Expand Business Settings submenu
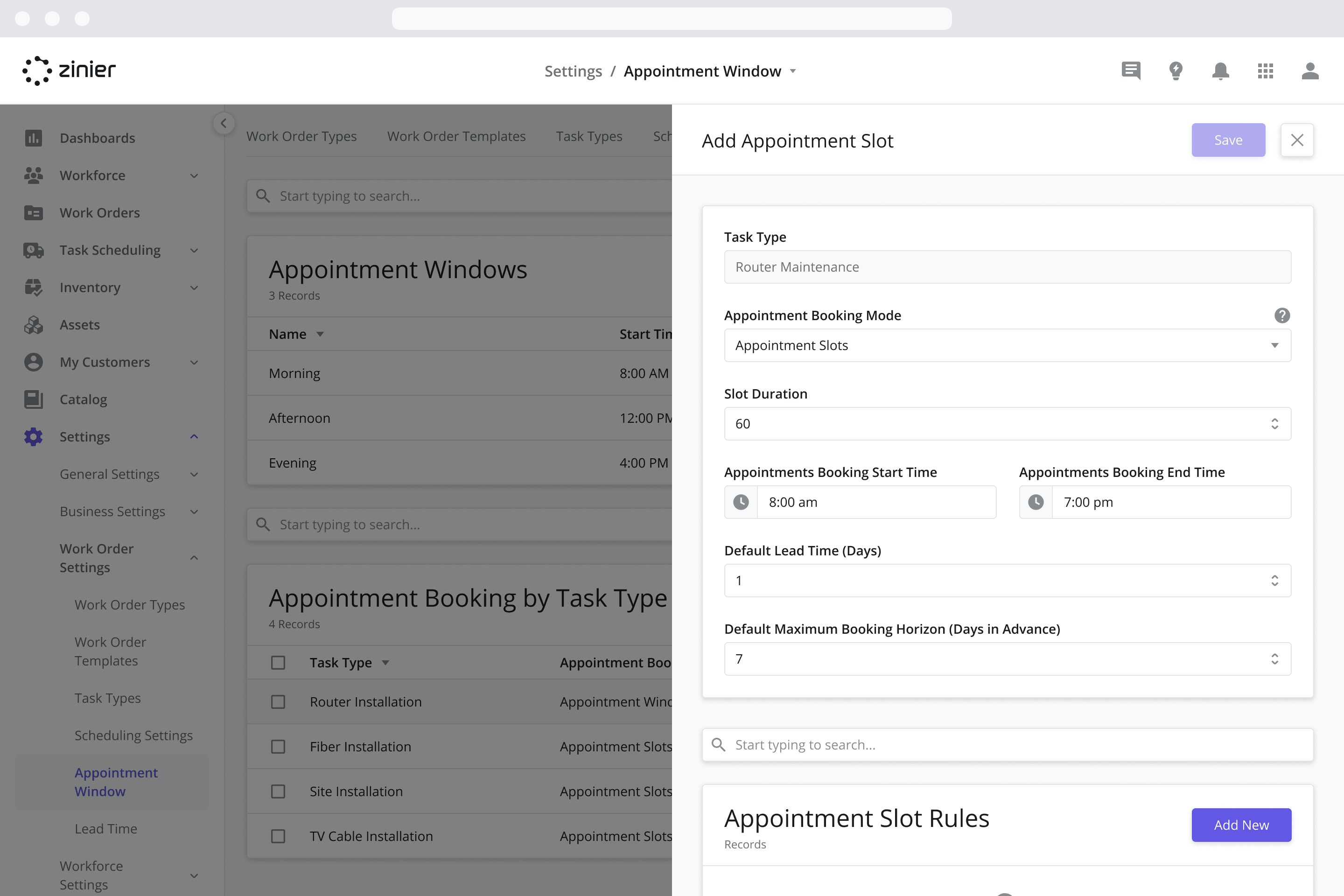This screenshot has height=896, width=1344. click(x=194, y=511)
